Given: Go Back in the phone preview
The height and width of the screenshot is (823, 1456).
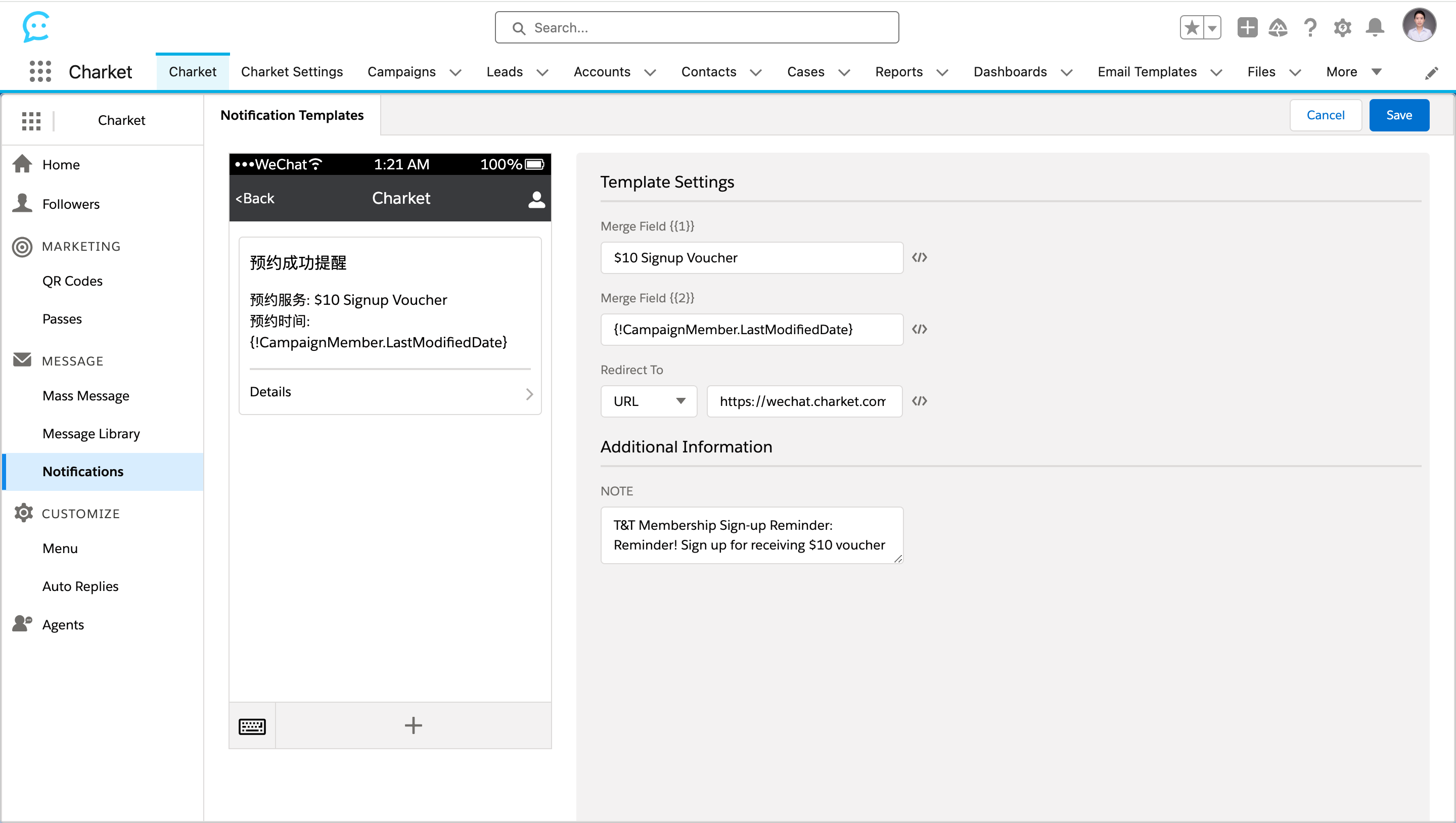Looking at the screenshot, I should point(254,198).
